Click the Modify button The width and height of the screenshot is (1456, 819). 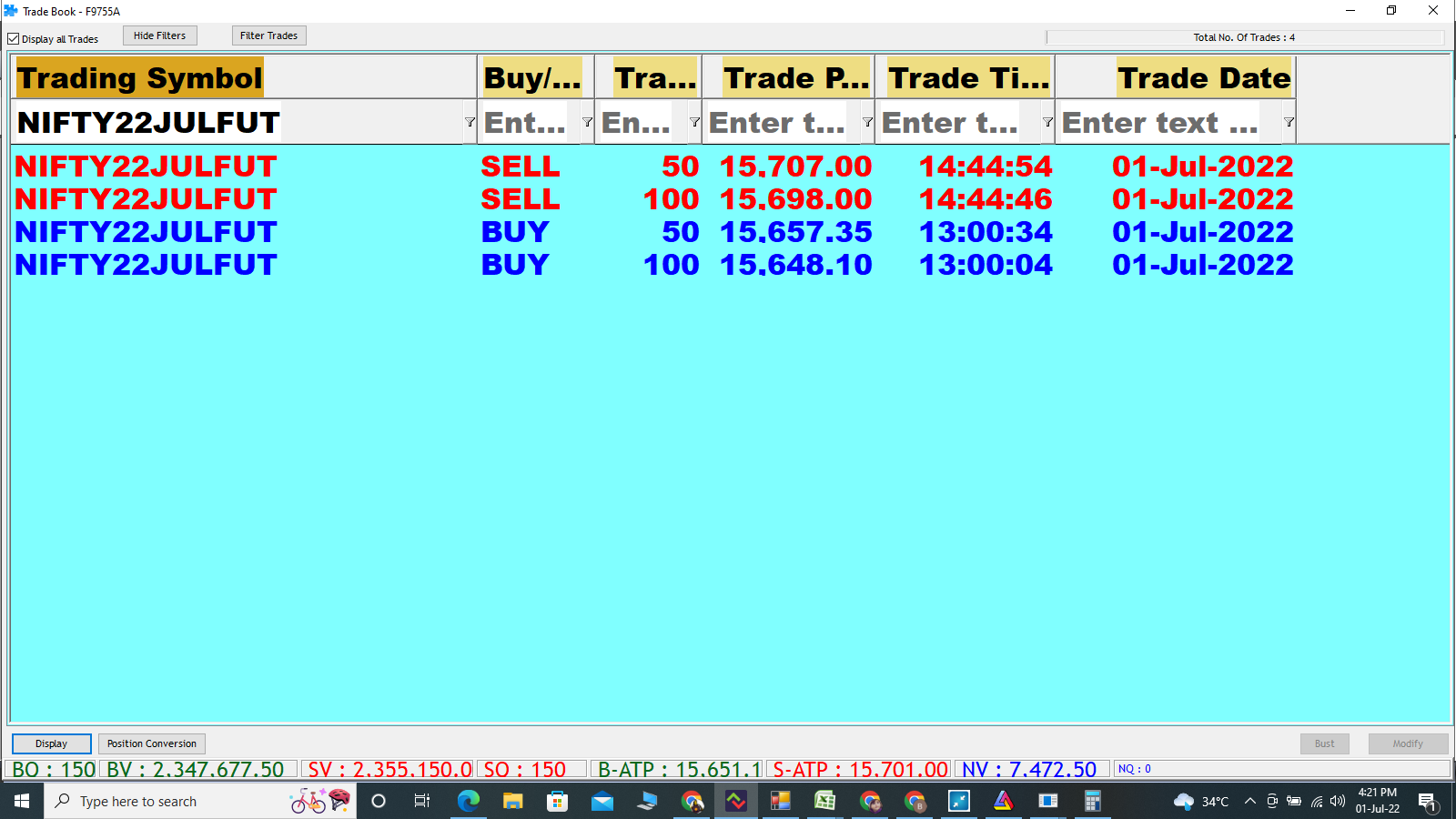point(1408,743)
